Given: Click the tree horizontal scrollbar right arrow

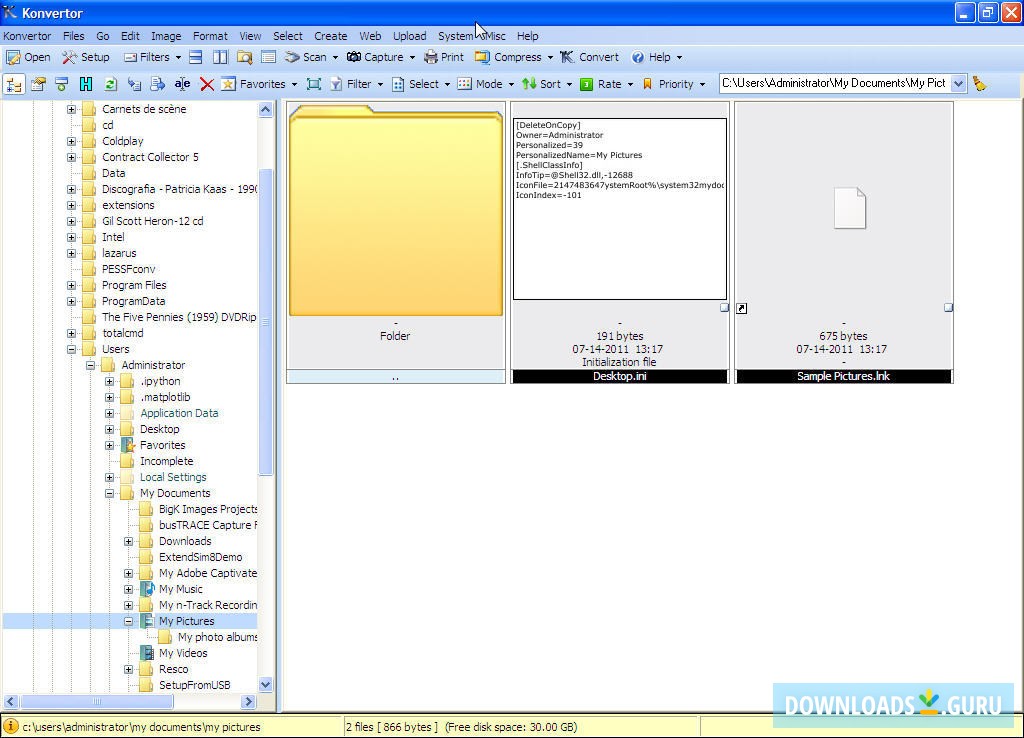Looking at the screenshot, I should pos(248,701).
